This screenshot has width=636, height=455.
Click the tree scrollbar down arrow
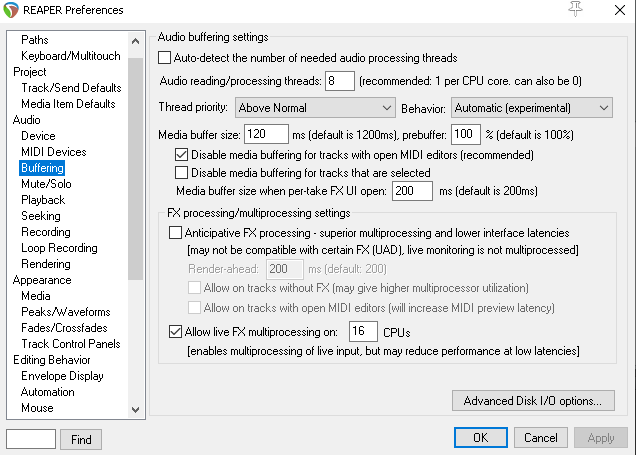point(135,410)
